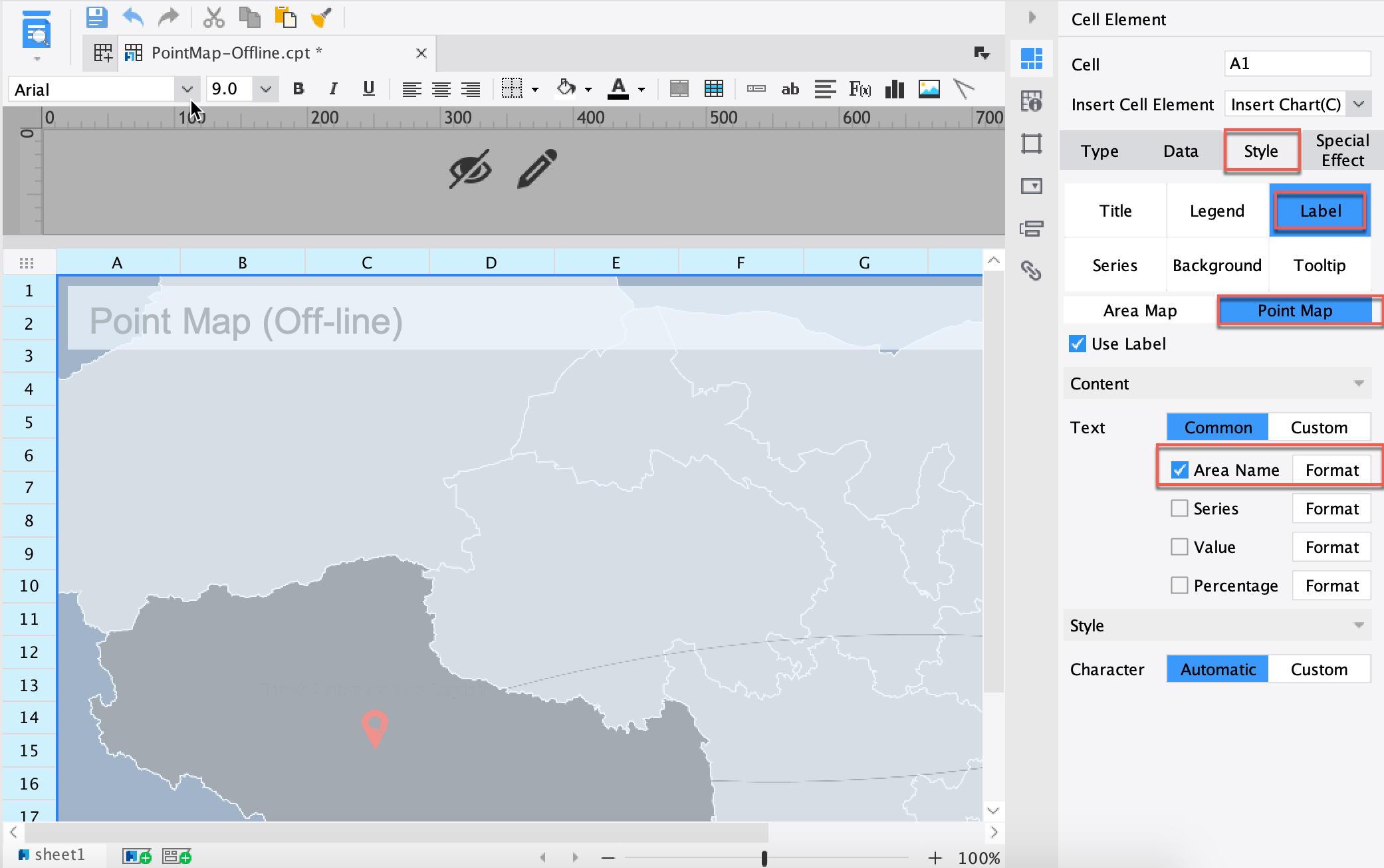Collapse the Content section
This screenshot has width=1384, height=868.
tap(1359, 383)
